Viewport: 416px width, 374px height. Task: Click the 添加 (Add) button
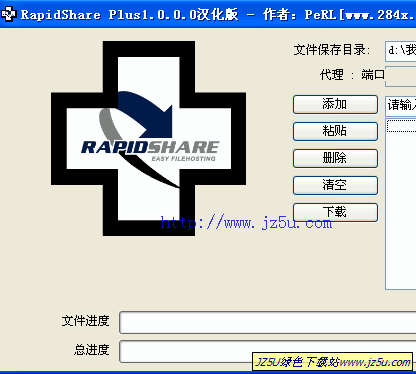point(335,104)
